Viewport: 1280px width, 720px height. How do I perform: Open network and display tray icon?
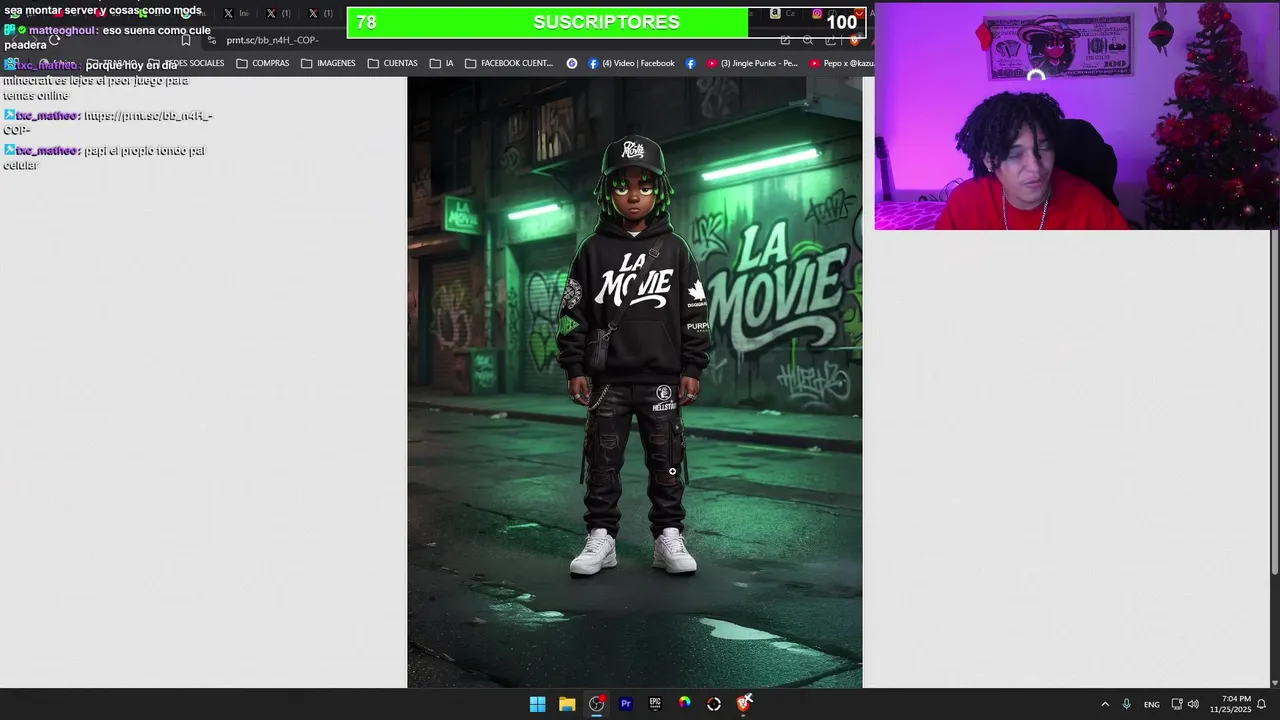(x=1177, y=704)
